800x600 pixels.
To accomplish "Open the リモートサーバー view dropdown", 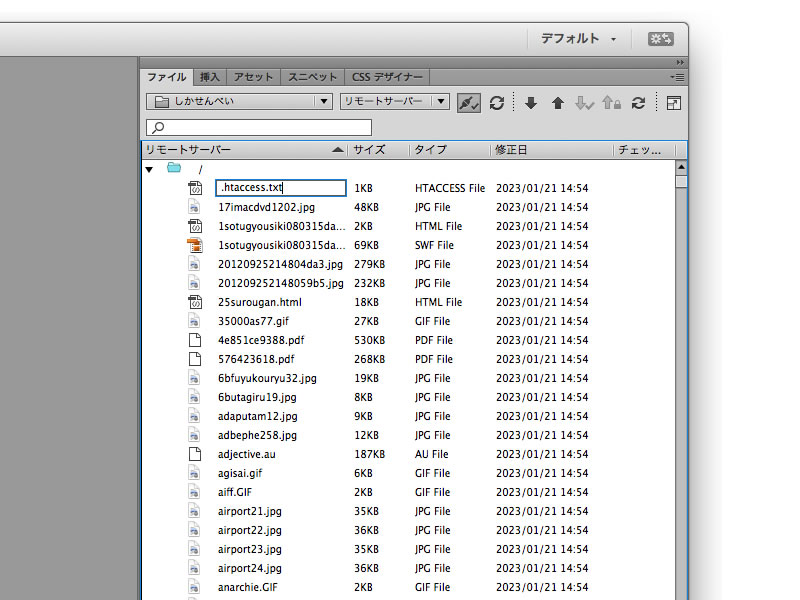I will pyautogui.click(x=394, y=102).
